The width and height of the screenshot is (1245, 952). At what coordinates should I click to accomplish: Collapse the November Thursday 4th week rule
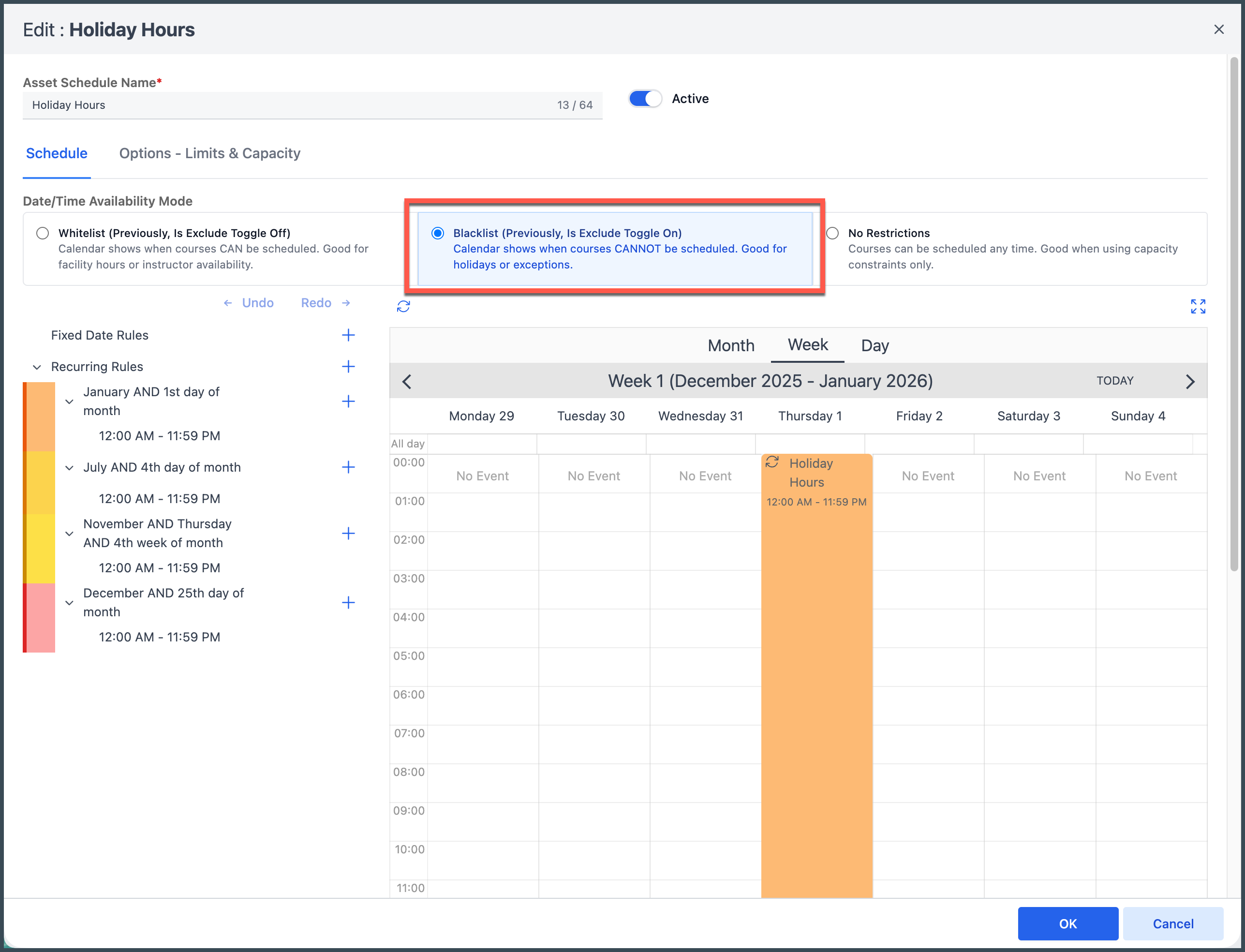[x=69, y=534]
